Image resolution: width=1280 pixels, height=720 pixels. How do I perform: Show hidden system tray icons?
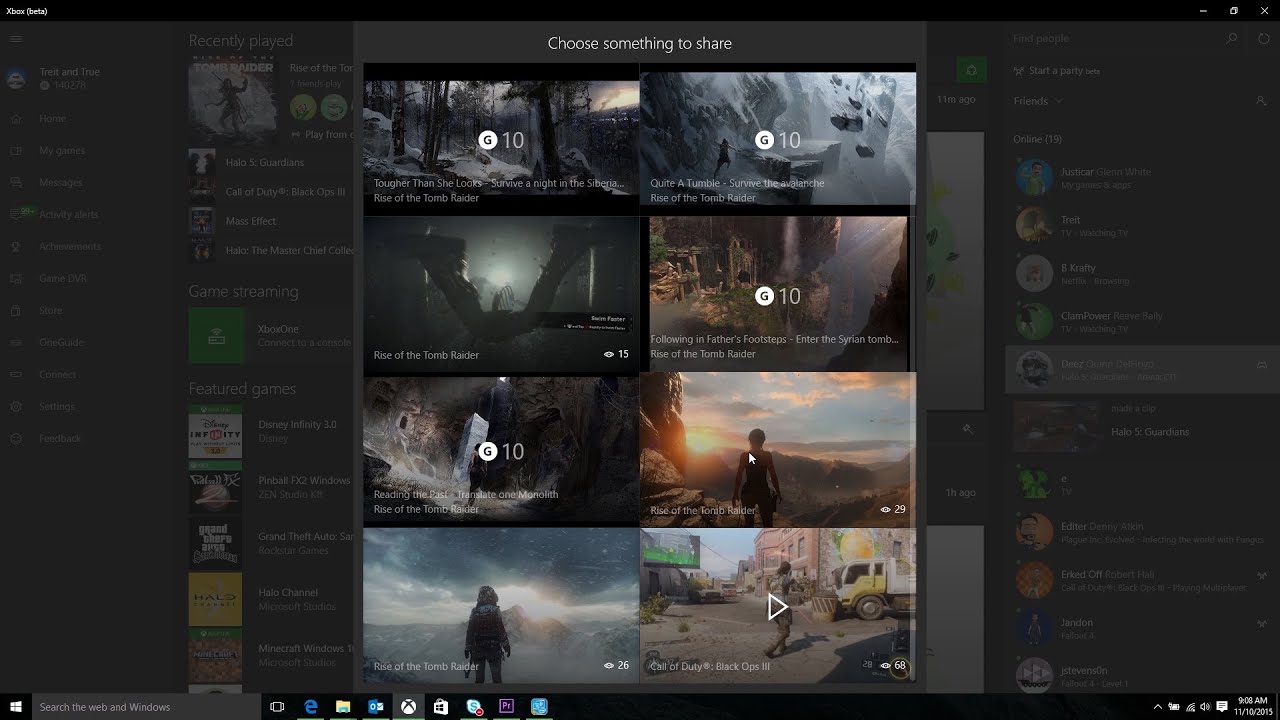(x=1158, y=707)
